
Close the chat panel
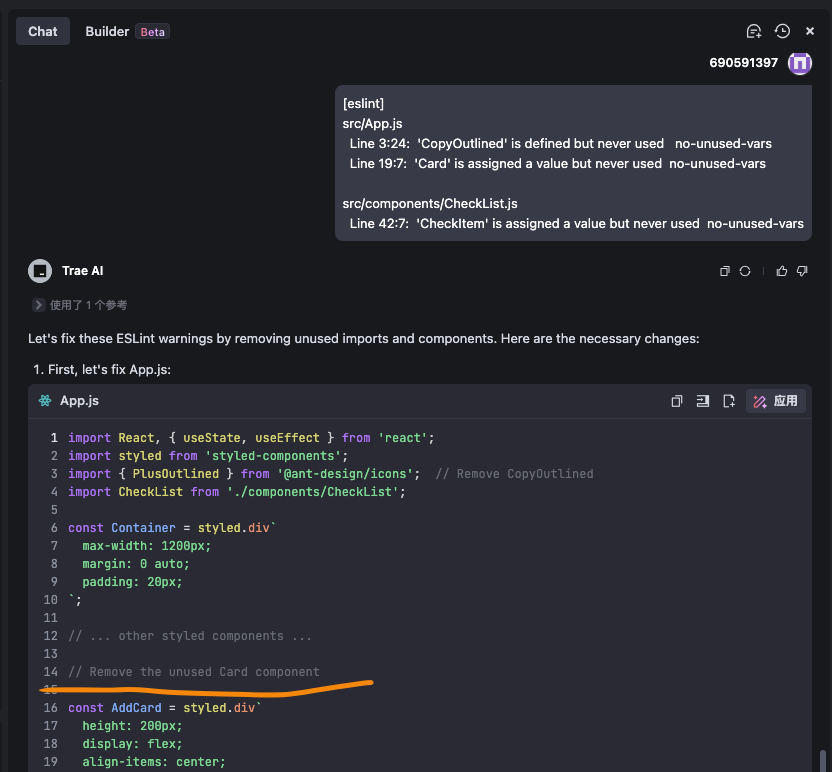coord(810,31)
